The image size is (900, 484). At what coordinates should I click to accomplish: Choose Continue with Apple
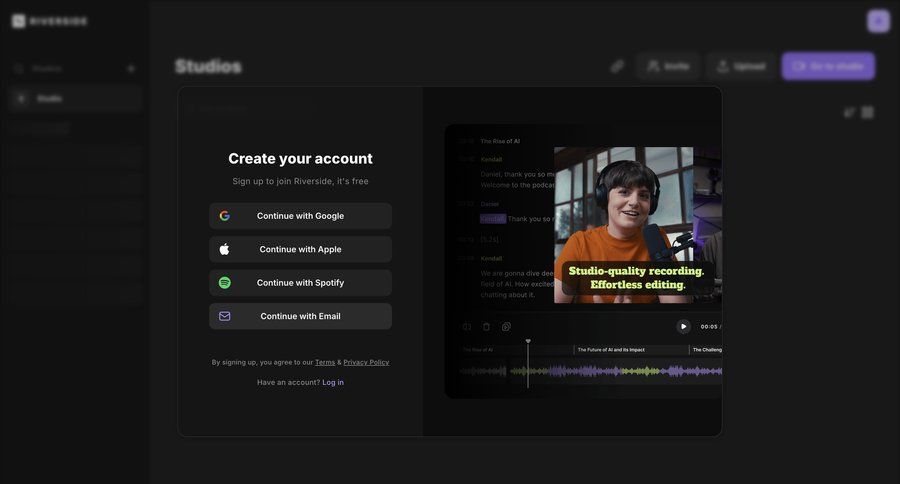[300, 249]
